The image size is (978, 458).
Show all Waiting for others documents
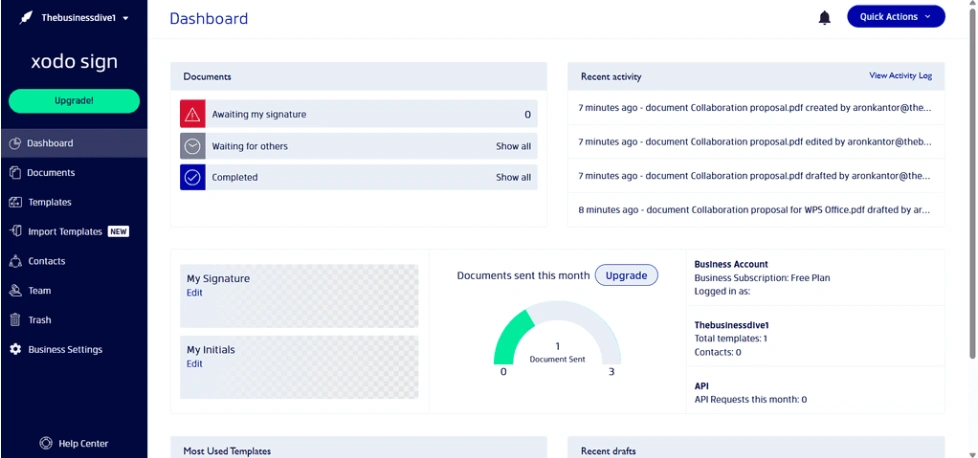coord(513,146)
